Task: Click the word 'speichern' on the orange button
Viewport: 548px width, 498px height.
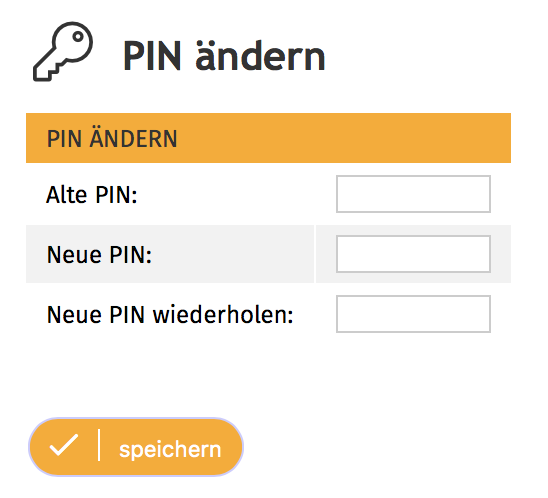Action: (x=170, y=450)
